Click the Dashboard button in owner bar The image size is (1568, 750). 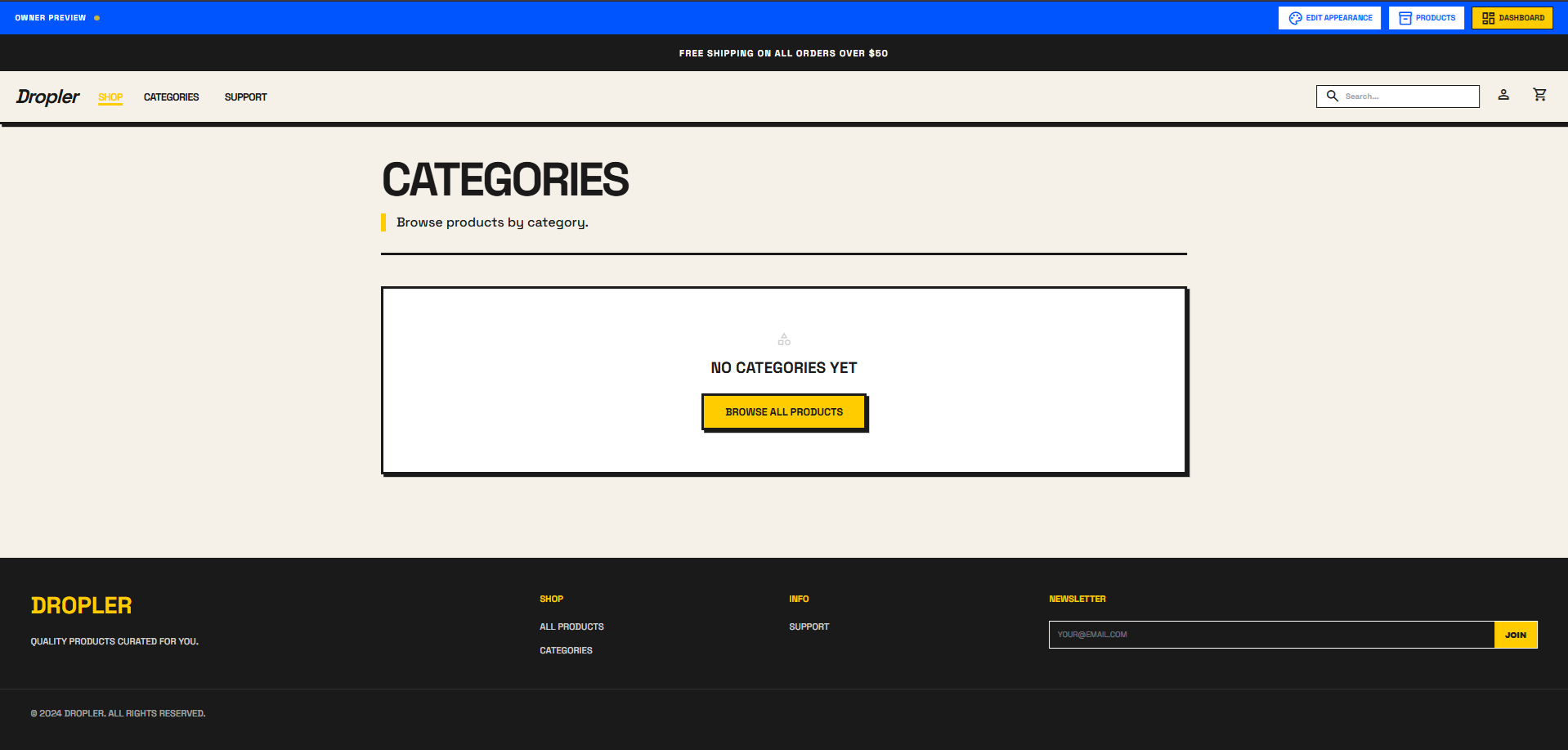(x=1512, y=17)
